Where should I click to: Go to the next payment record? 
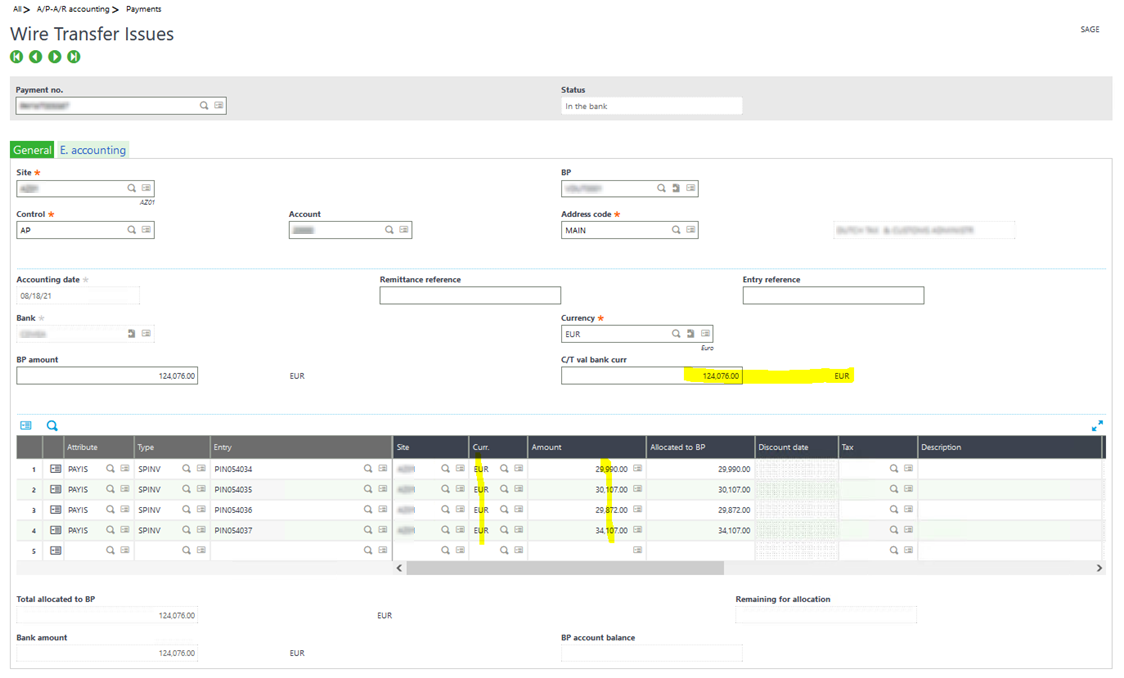[54, 57]
